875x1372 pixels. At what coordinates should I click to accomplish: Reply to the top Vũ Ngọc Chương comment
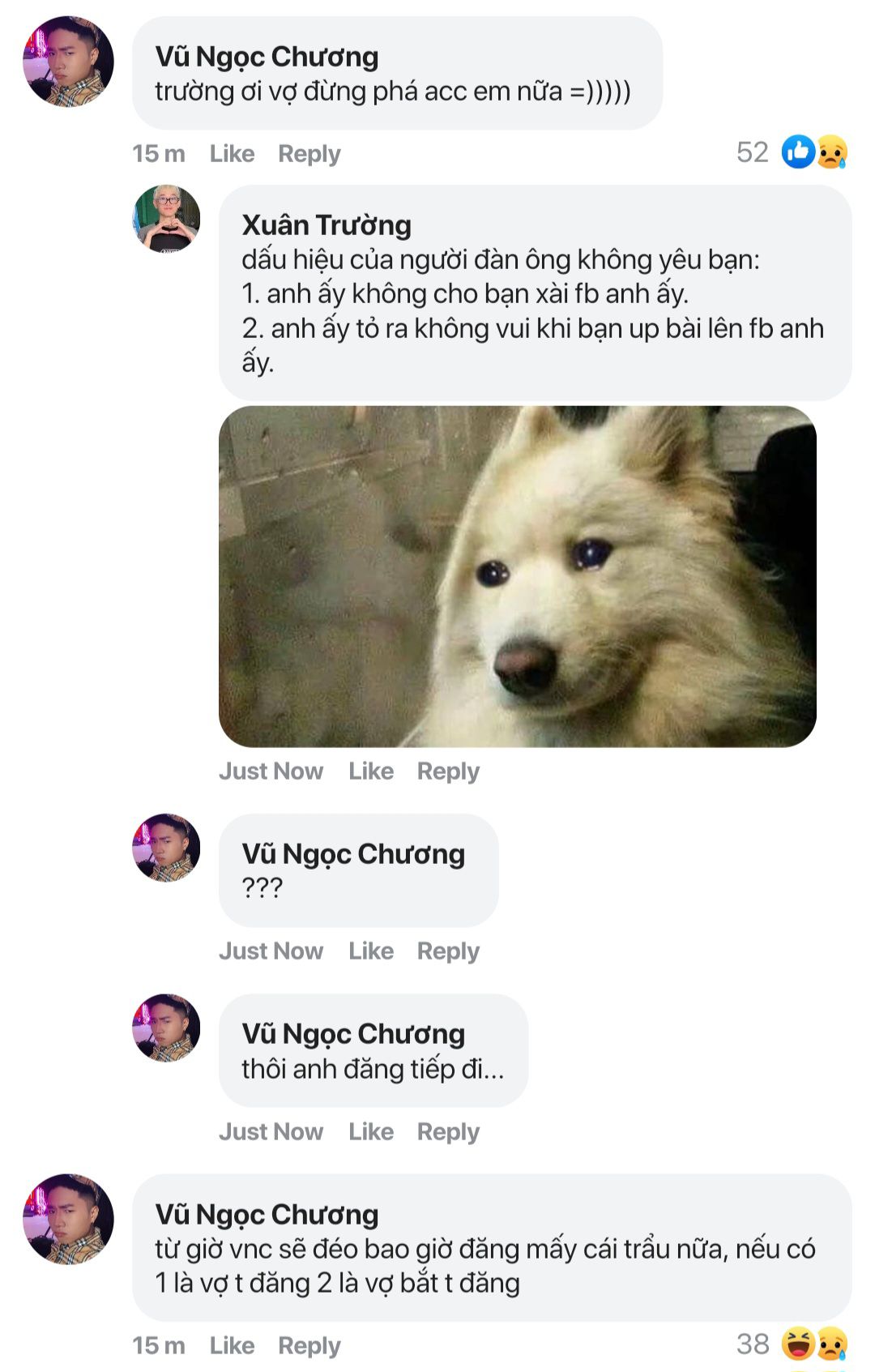(309, 153)
